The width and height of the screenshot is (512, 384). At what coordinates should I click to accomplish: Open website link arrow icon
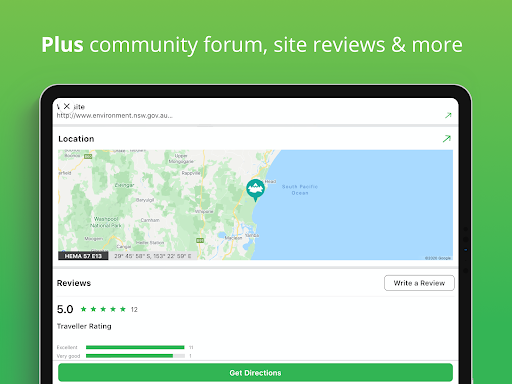[x=448, y=115]
